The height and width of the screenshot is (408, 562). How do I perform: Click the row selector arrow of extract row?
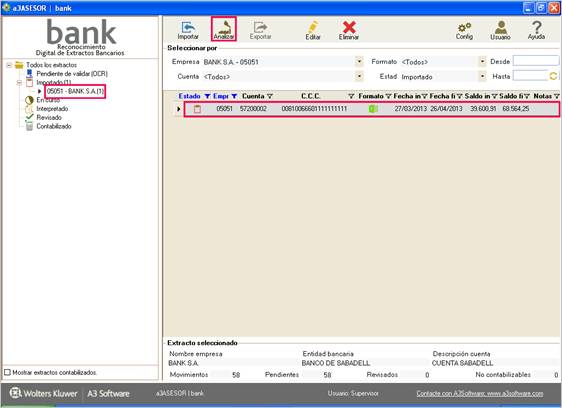pyautogui.click(x=178, y=109)
